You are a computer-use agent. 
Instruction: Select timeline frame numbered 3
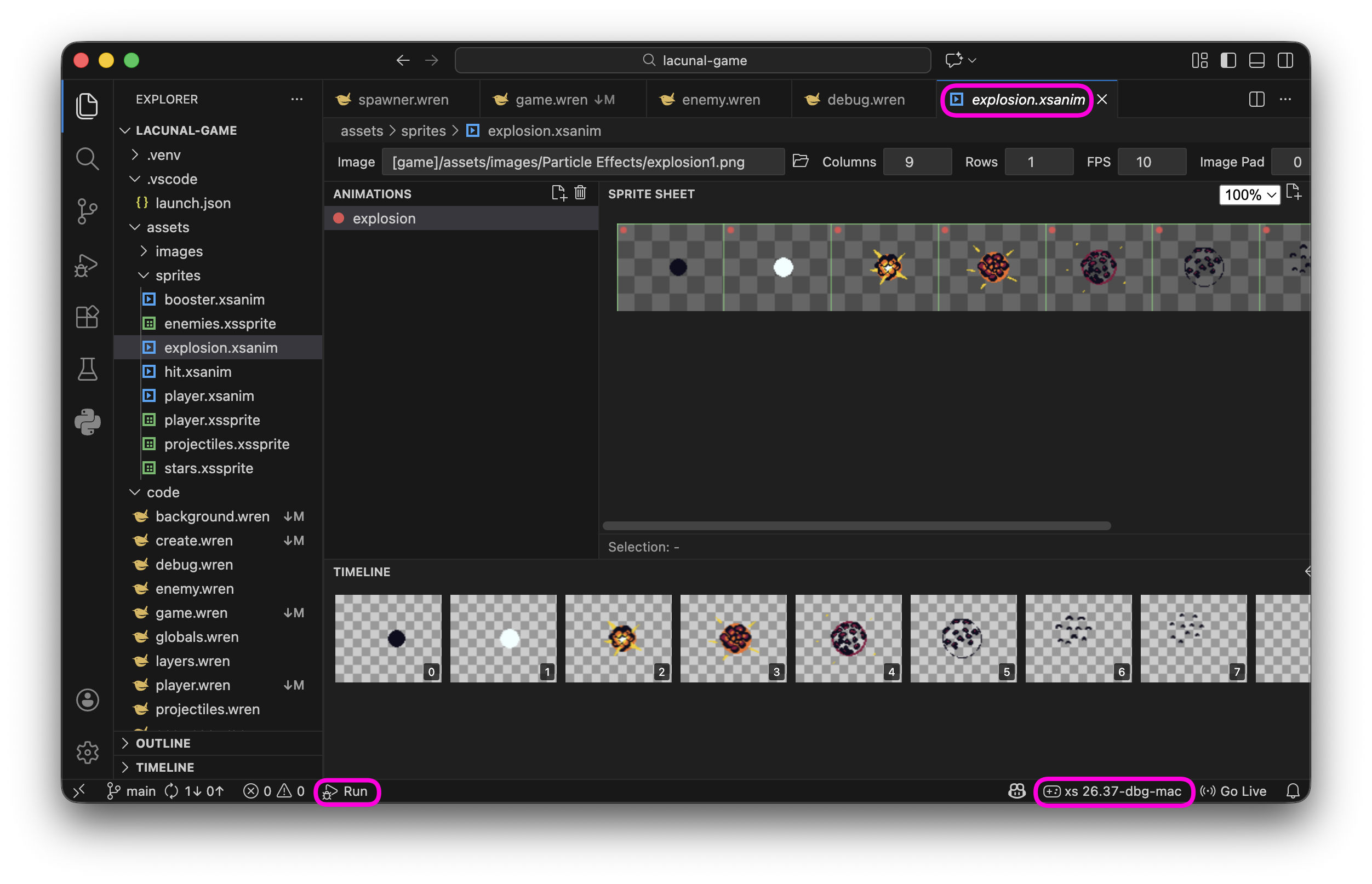tap(733, 638)
